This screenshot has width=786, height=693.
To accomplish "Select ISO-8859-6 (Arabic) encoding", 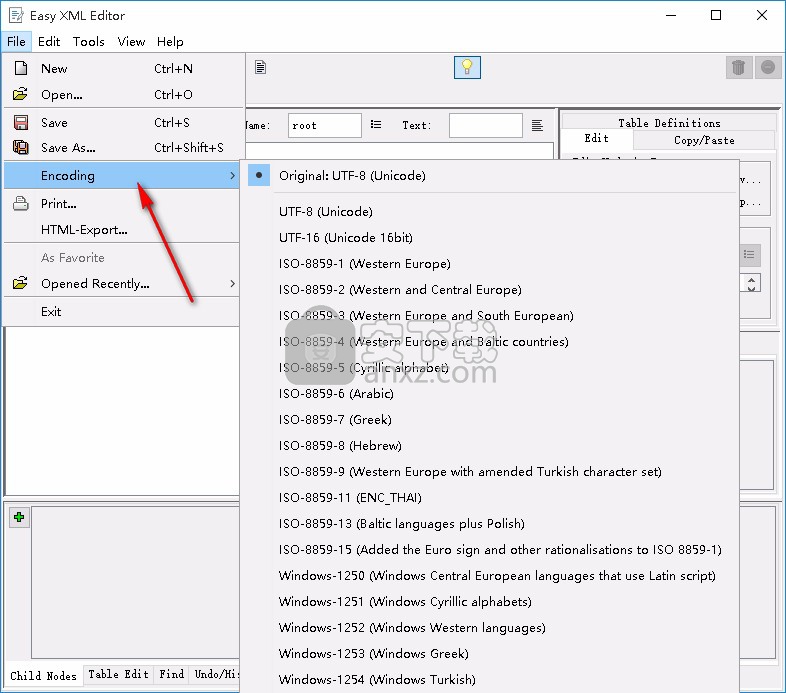I will (x=493, y=394).
